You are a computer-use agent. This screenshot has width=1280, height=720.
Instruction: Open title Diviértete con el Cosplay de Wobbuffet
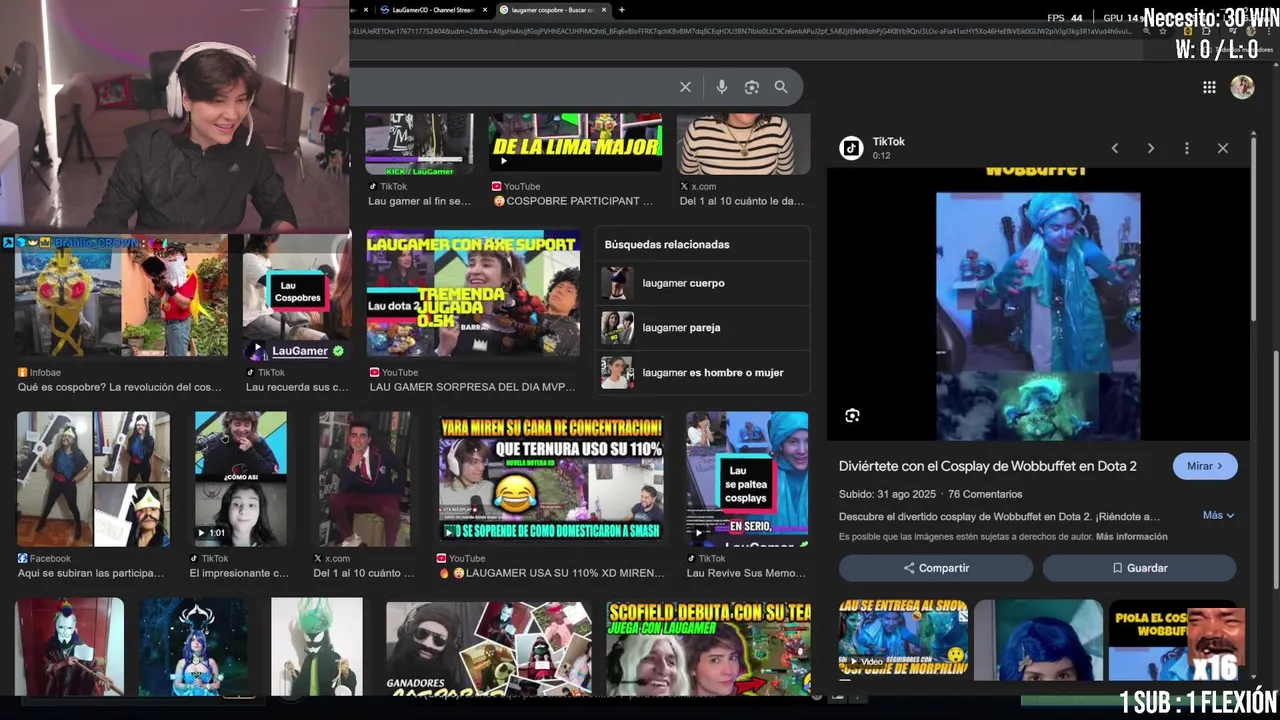[x=987, y=466]
